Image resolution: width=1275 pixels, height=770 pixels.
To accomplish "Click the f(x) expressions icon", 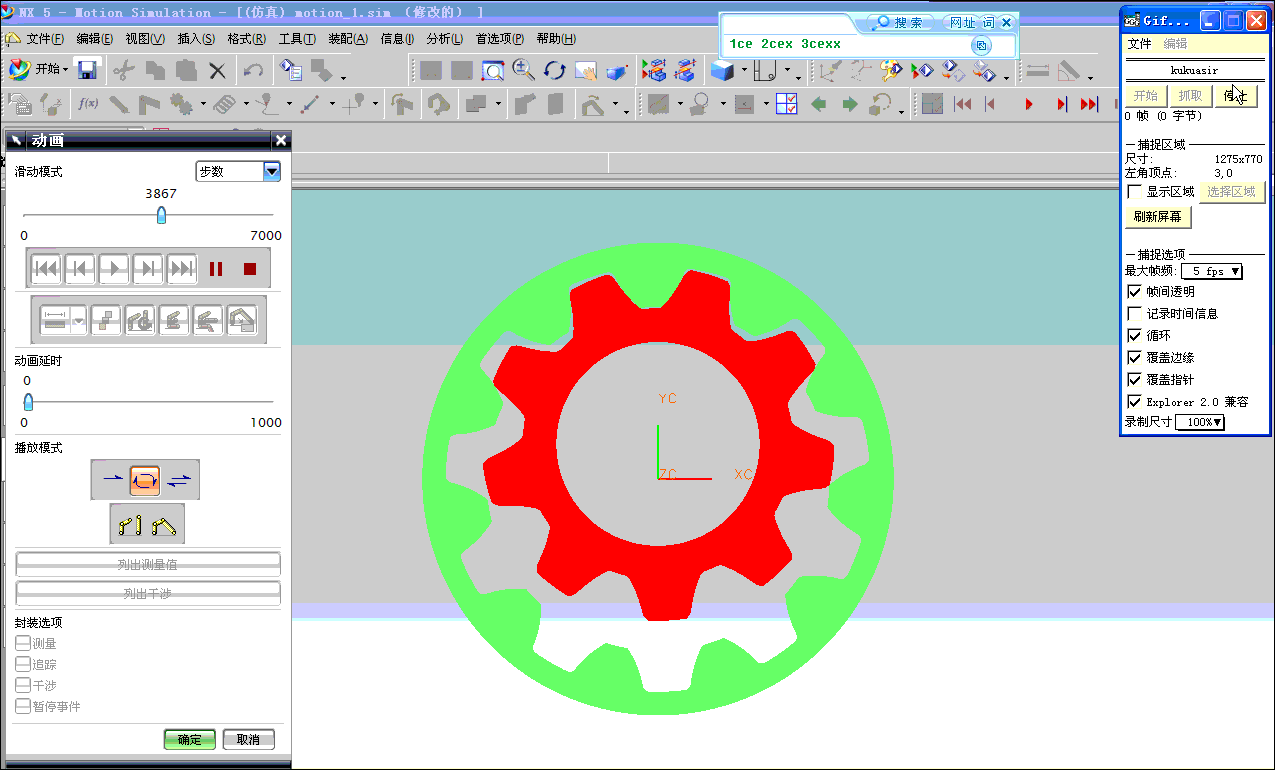I will pyautogui.click(x=88, y=103).
